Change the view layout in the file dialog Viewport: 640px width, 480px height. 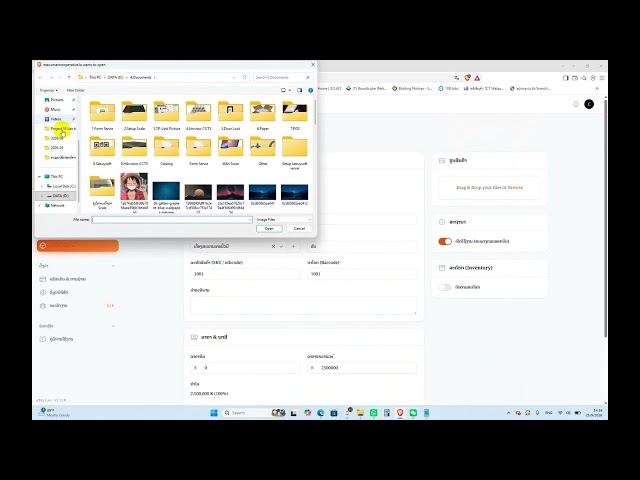pyautogui.click(x=285, y=90)
